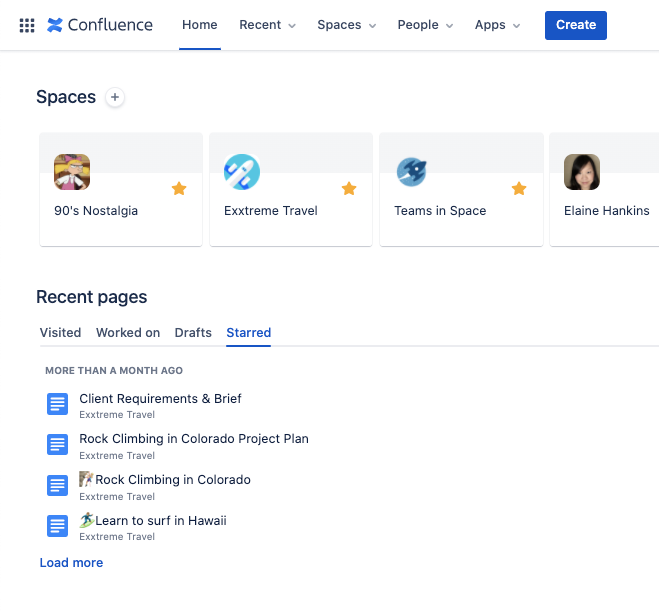Unstar the Teams in Space space
The width and height of the screenshot is (659, 612).
[519, 188]
